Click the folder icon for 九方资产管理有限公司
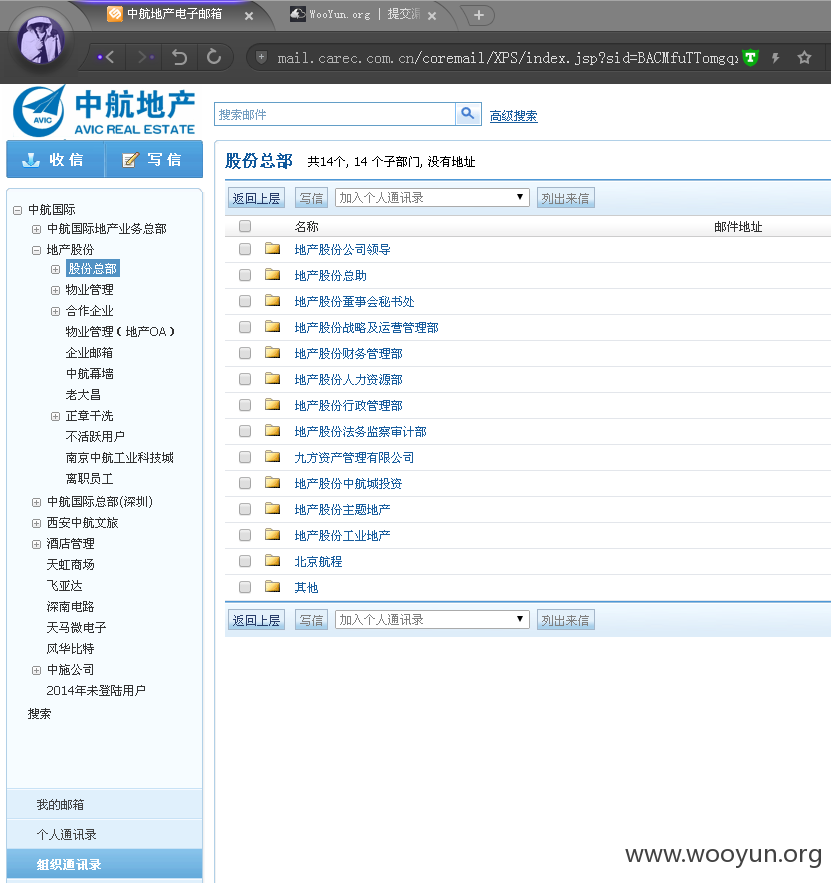Image resolution: width=831 pixels, height=883 pixels. (272, 456)
